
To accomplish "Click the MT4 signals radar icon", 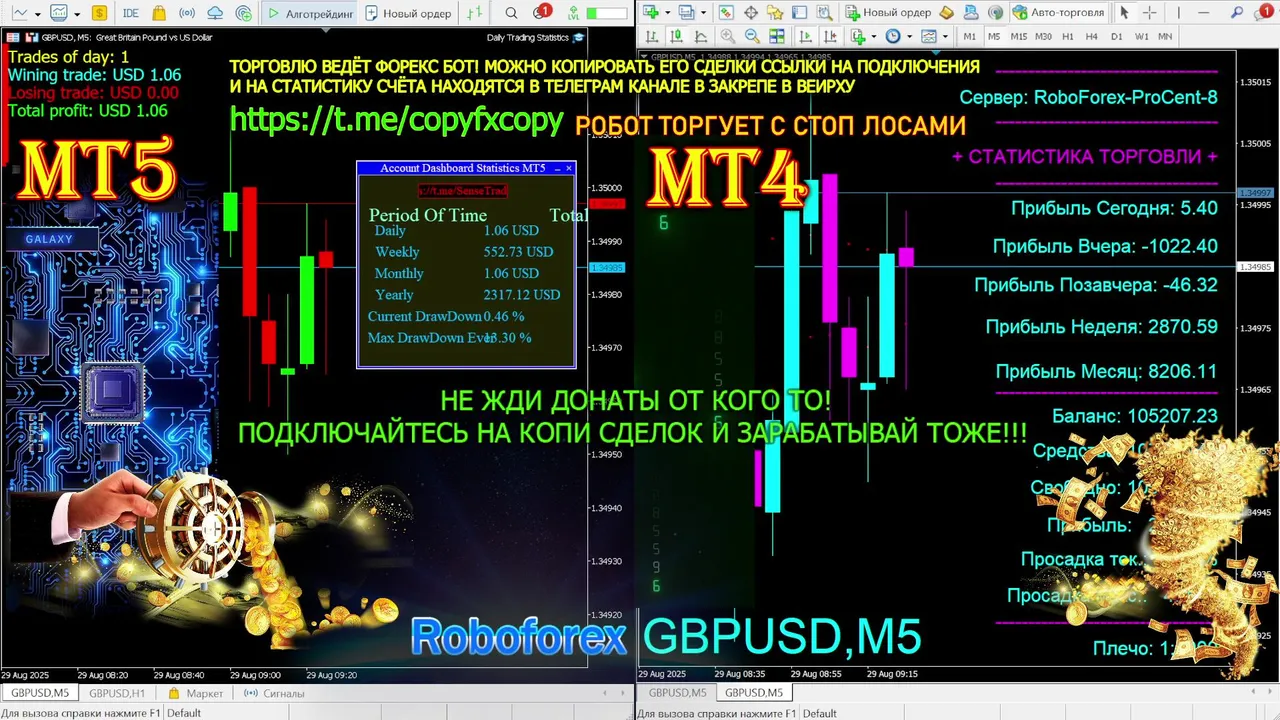I will (x=996, y=12).
